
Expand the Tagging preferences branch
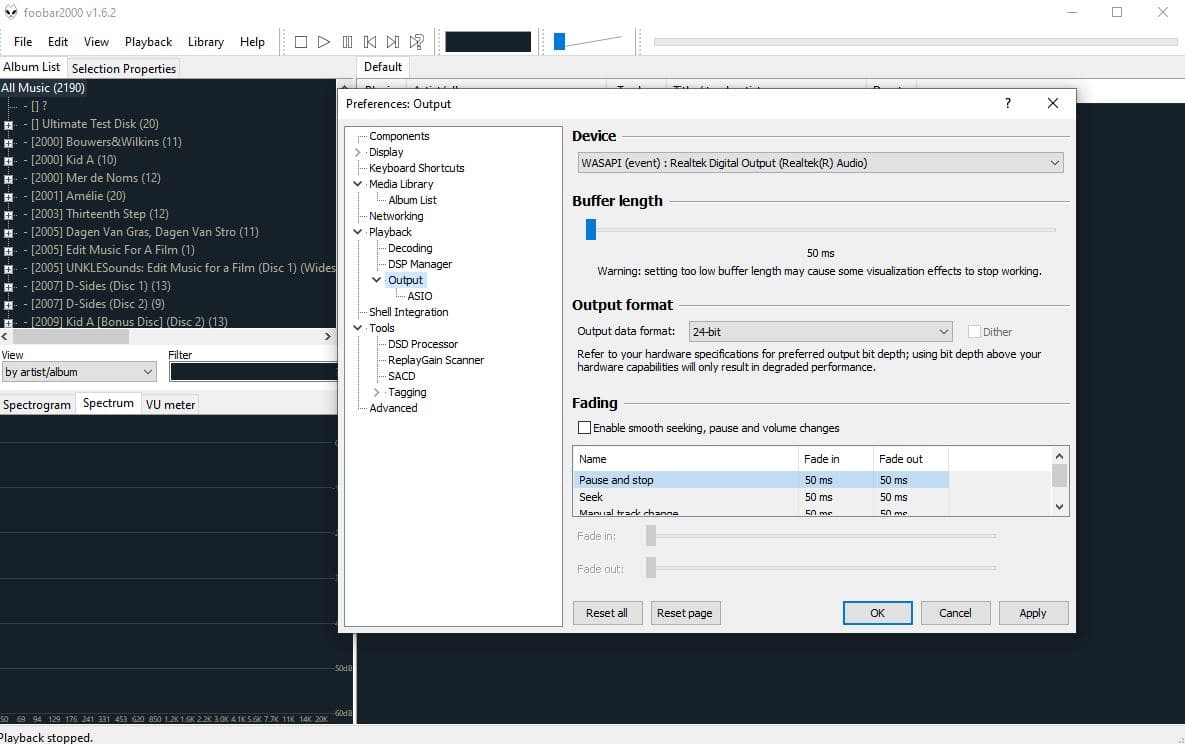pyautogui.click(x=376, y=392)
